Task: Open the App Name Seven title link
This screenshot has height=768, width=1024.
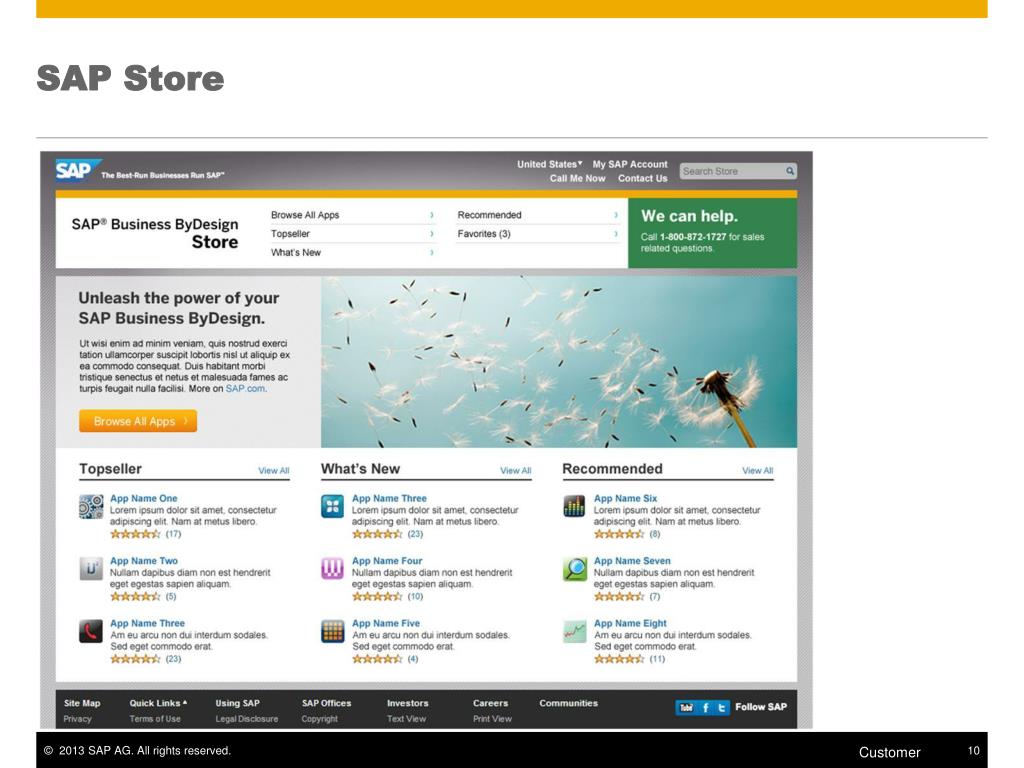Action: (632, 561)
